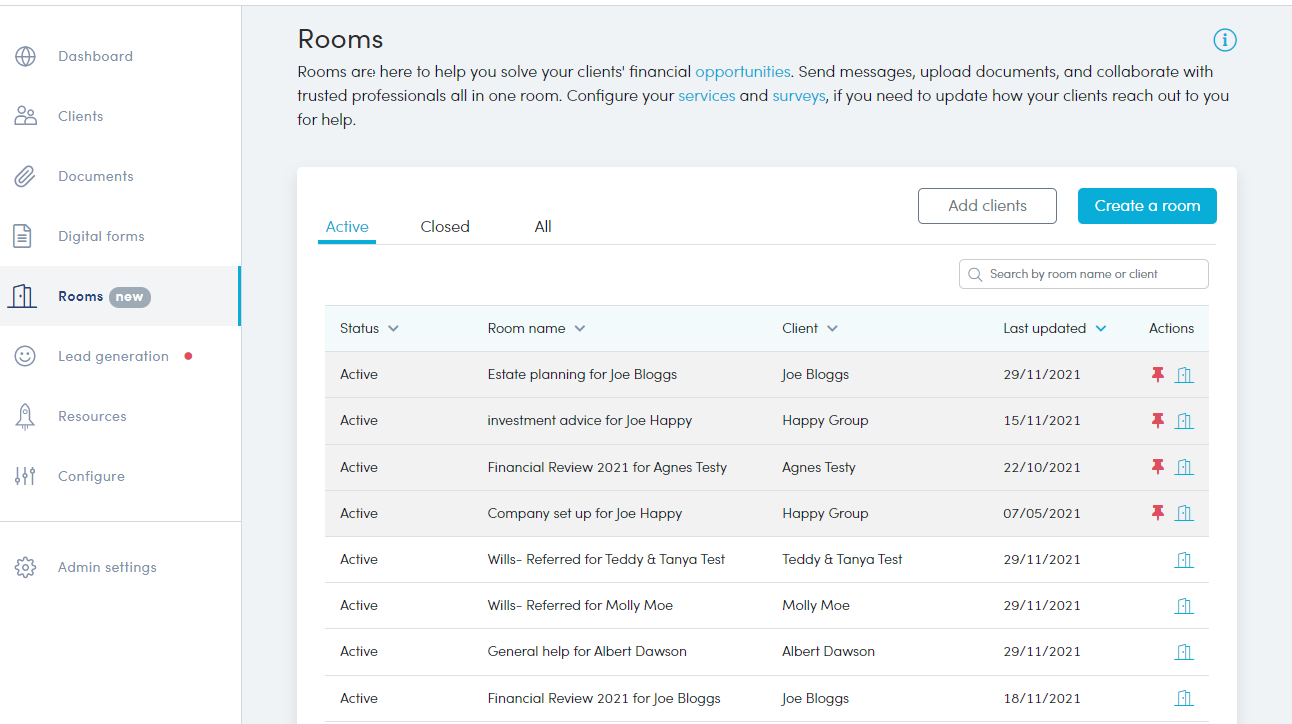The width and height of the screenshot is (1292, 724).
Task: Open Documents paperclip icon in sidebar
Action: click(25, 176)
